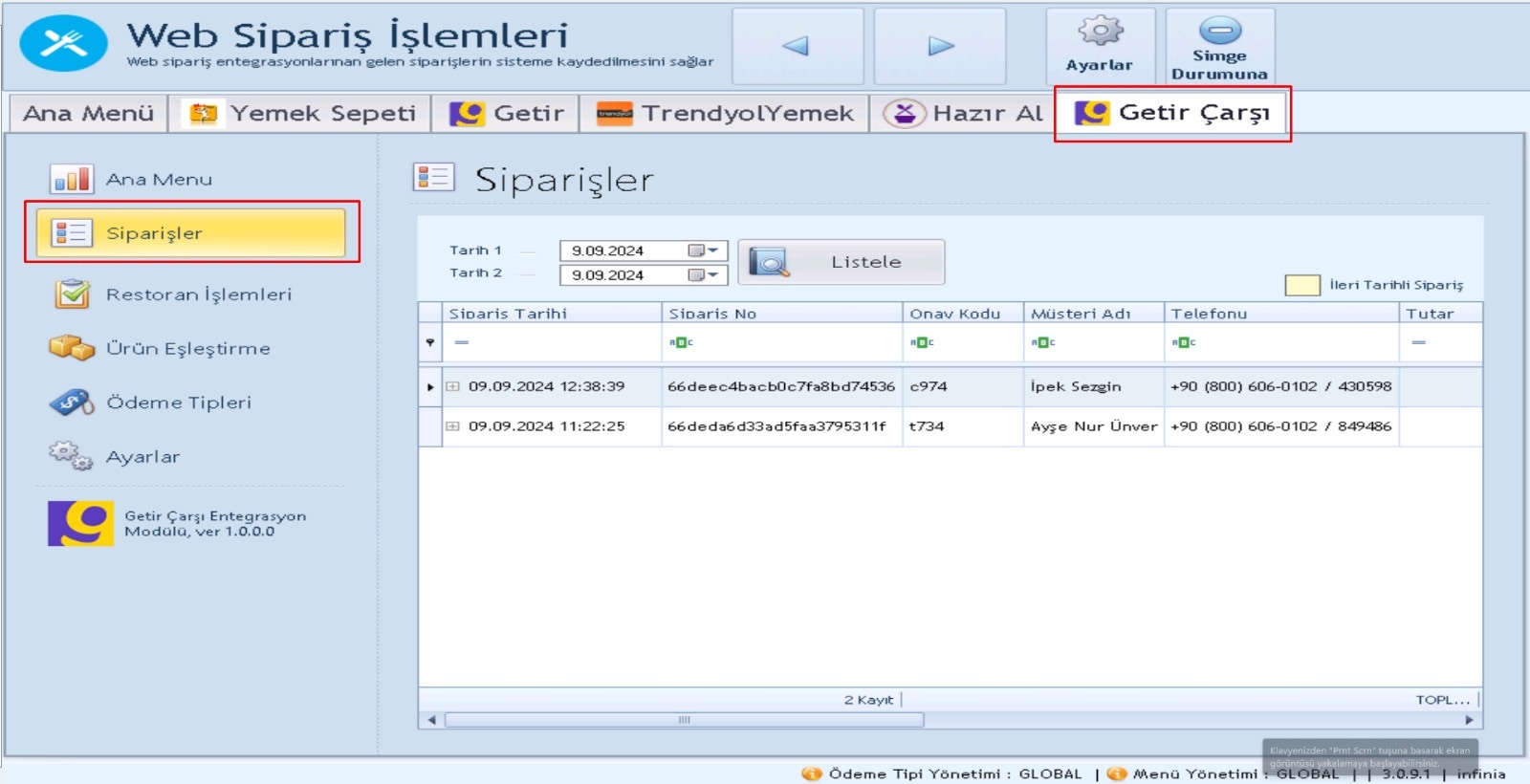Screen dimensions: 1530x784
Task: Open the Tarih 1 calendar dropdown
Action: click(704, 250)
